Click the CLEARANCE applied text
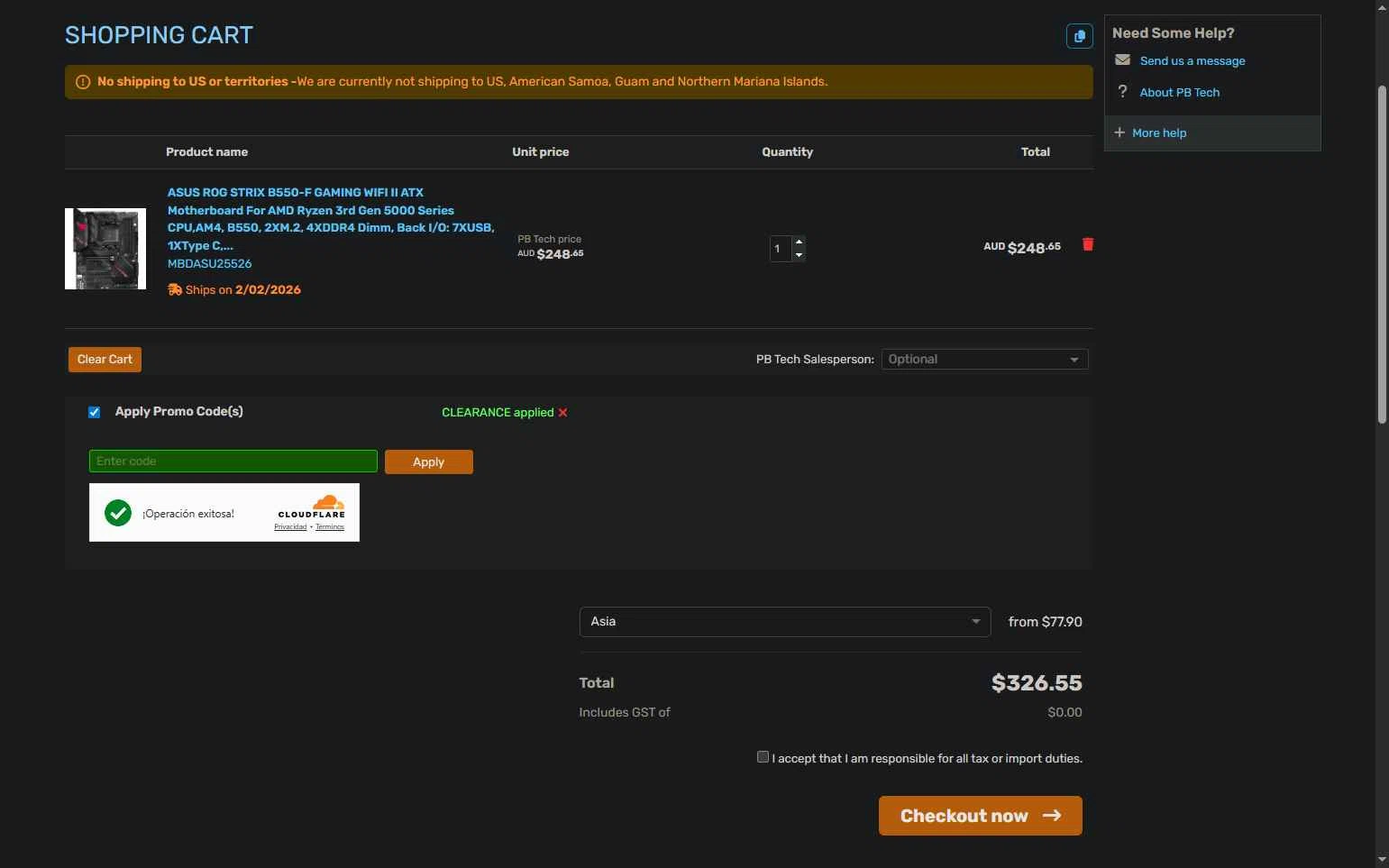This screenshot has height=868, width=1389. pyautogui.click(x=498, y=413)
